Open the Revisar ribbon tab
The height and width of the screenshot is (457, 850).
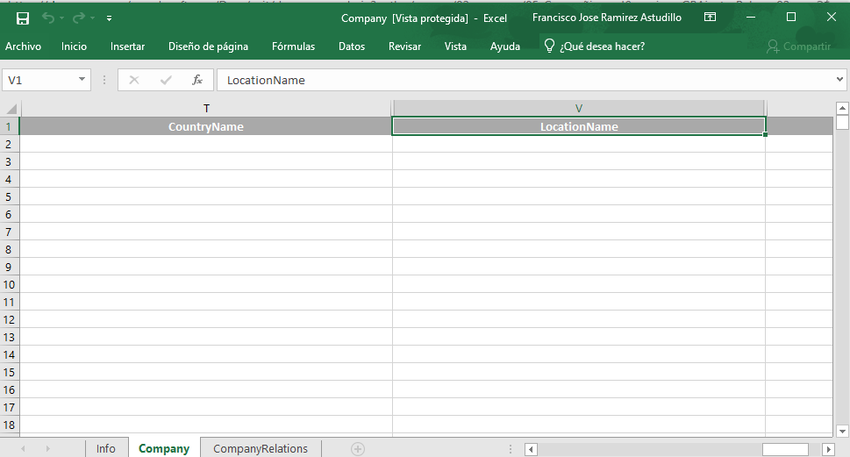pos(404,46)
